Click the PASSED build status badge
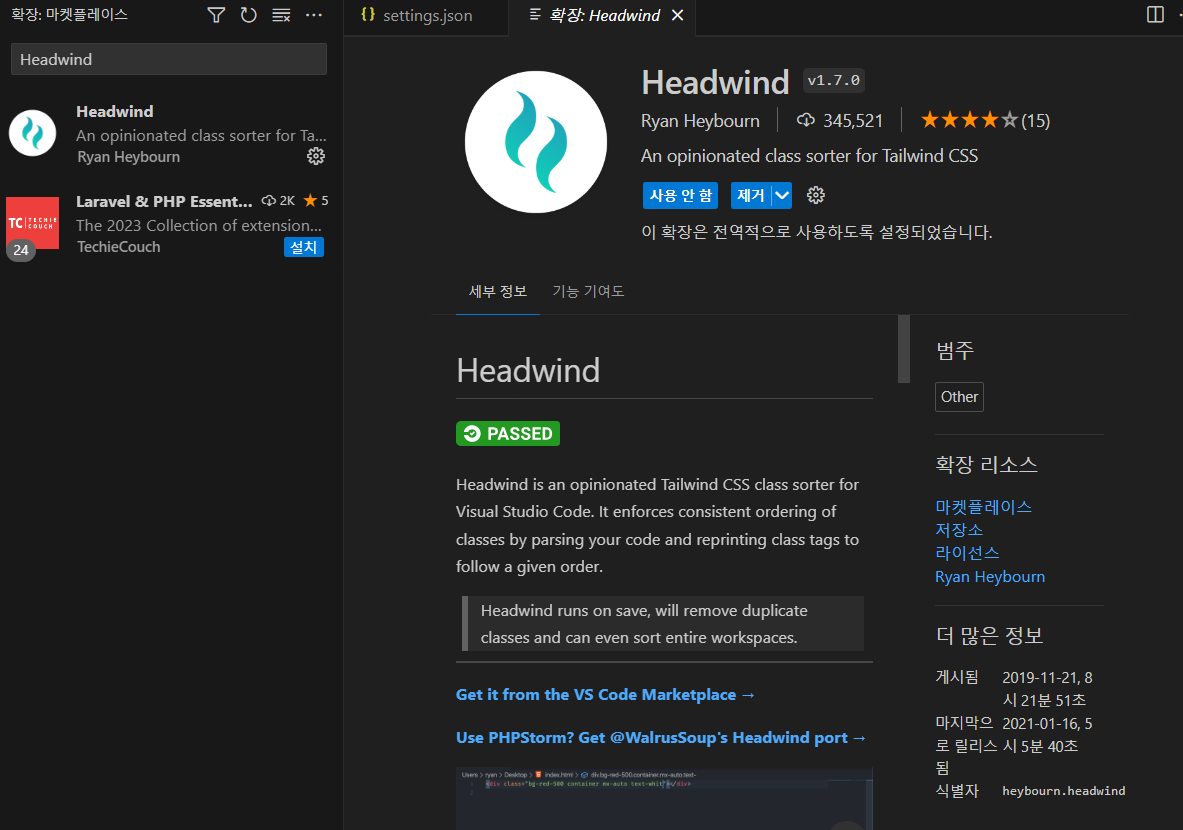Image resolution: width=1183 pixels, height=830 pixels. click(x=508, y=434)
